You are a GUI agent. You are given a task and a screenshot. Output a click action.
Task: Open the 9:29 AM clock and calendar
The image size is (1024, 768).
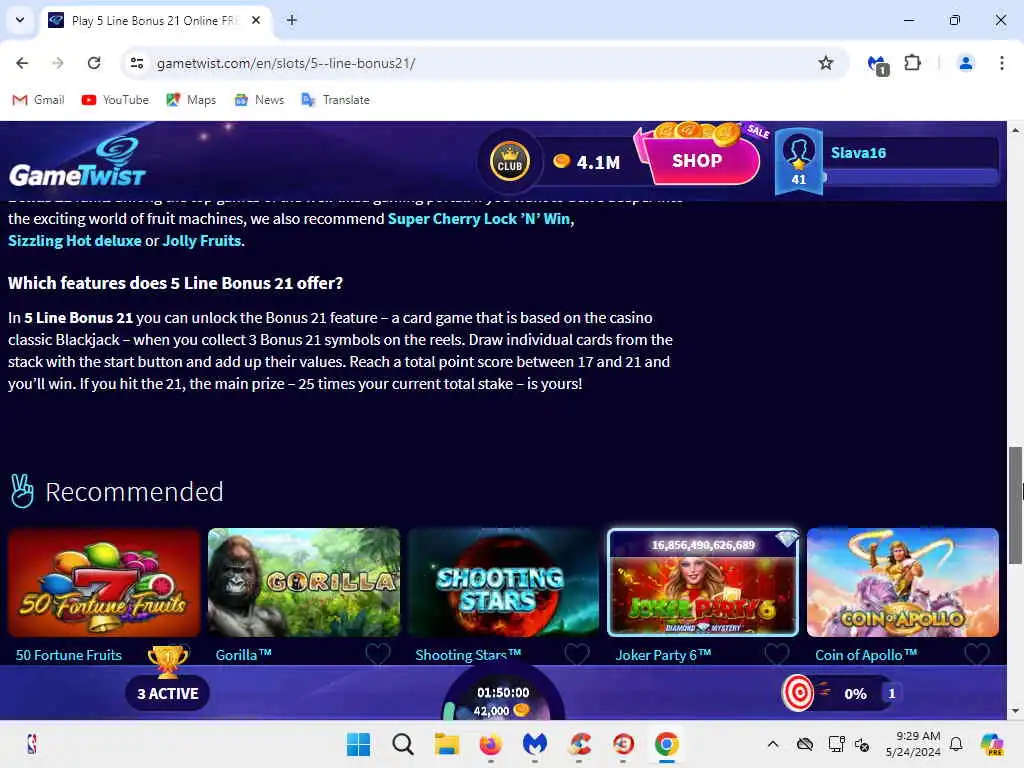[913, 744]
